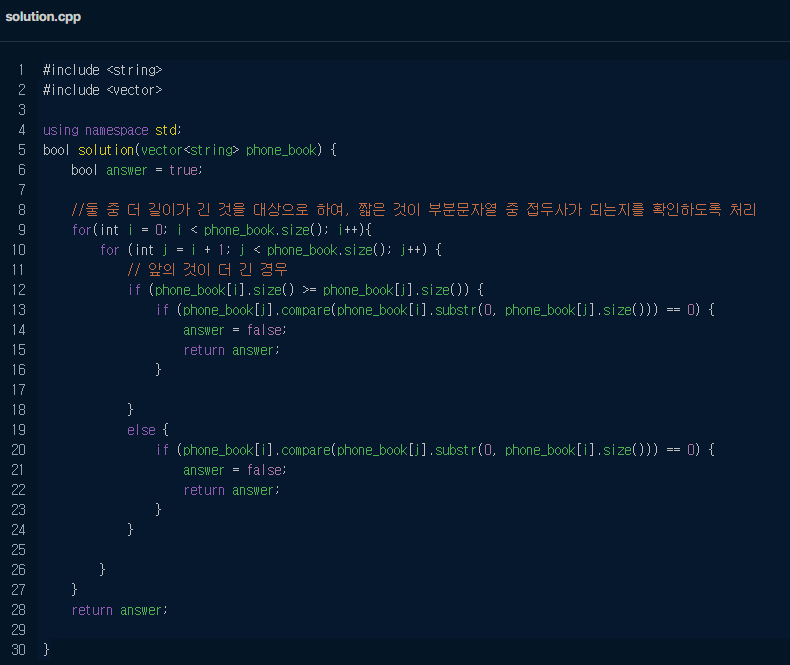Image resolution: width=790 pixels, height=665 pixels.
Task: Click line number 17 in the gutter
Action: pyautogui.click(x=18, y=390)
